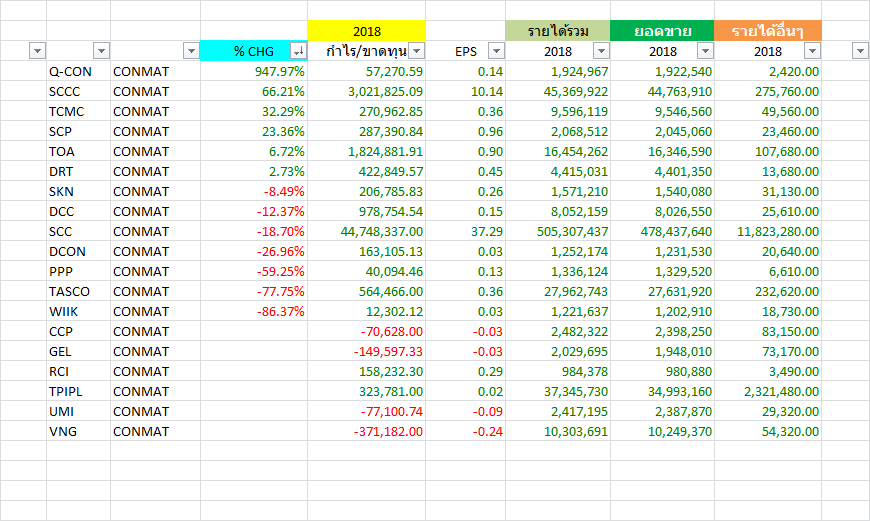This screenshot has width=870, height=521.
Task: Open the % CHG sort filter dropdown
Action: pyautogui.click(x=298, y=51)
